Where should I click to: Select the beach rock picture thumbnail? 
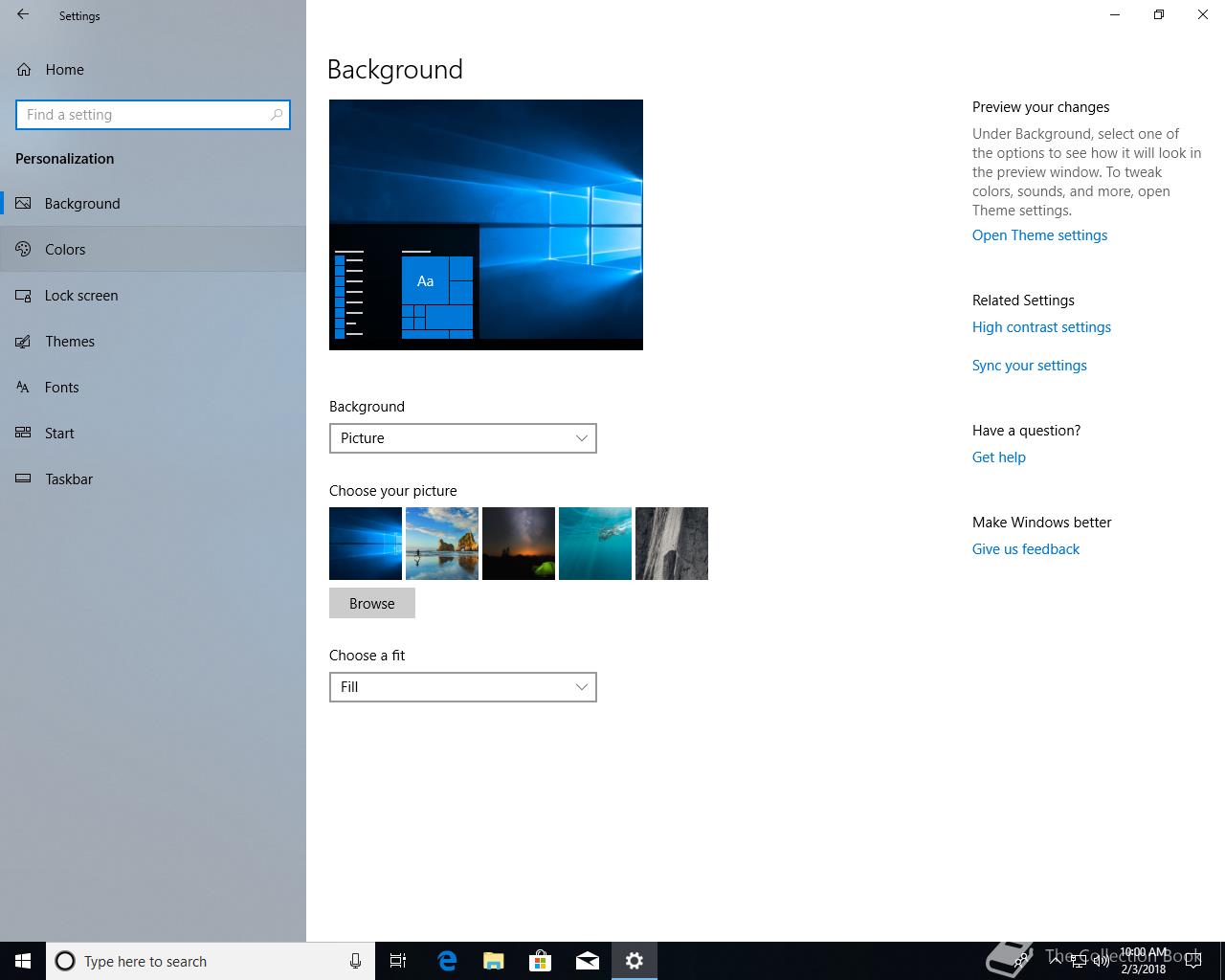pyautogui.click(x=442, y=544)
